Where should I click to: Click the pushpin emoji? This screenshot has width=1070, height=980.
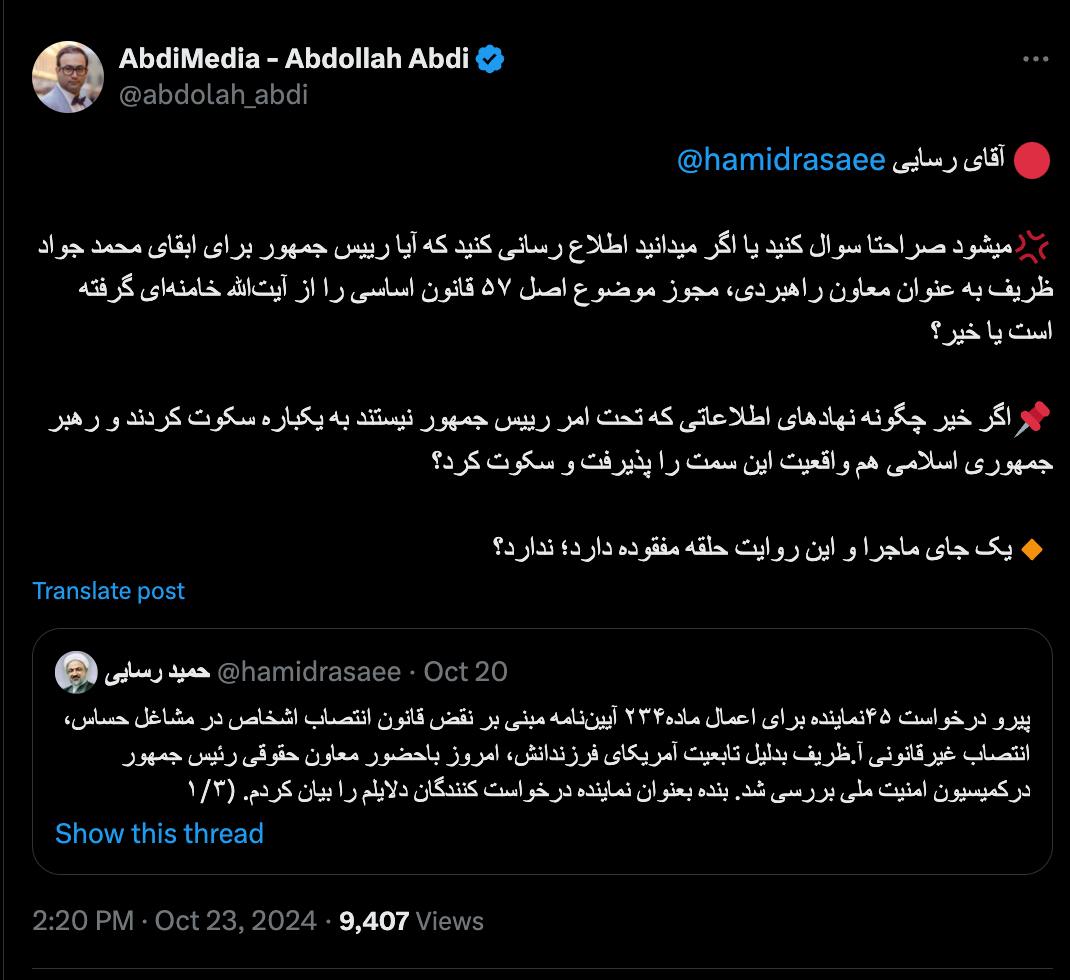tap(1032, 418)
